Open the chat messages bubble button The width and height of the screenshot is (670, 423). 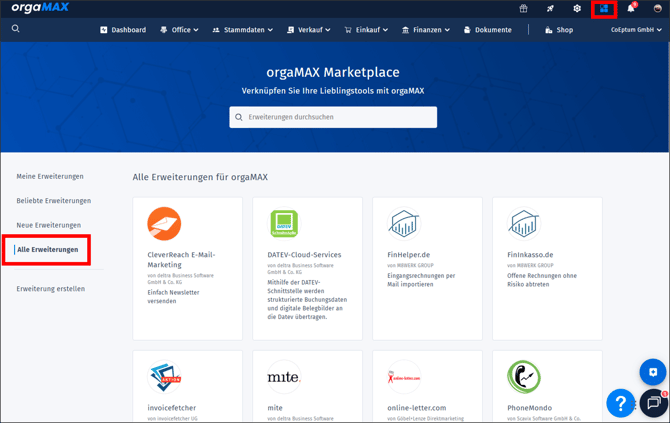click(x=653, y=403)
